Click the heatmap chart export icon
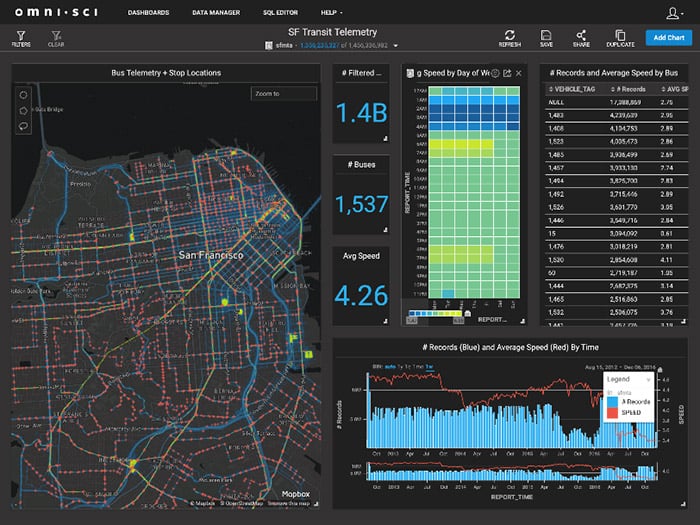 (507, 73)
